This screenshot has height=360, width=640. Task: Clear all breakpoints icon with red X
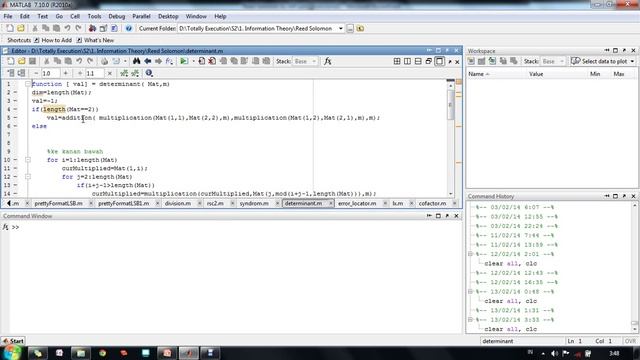pos(212,61)
